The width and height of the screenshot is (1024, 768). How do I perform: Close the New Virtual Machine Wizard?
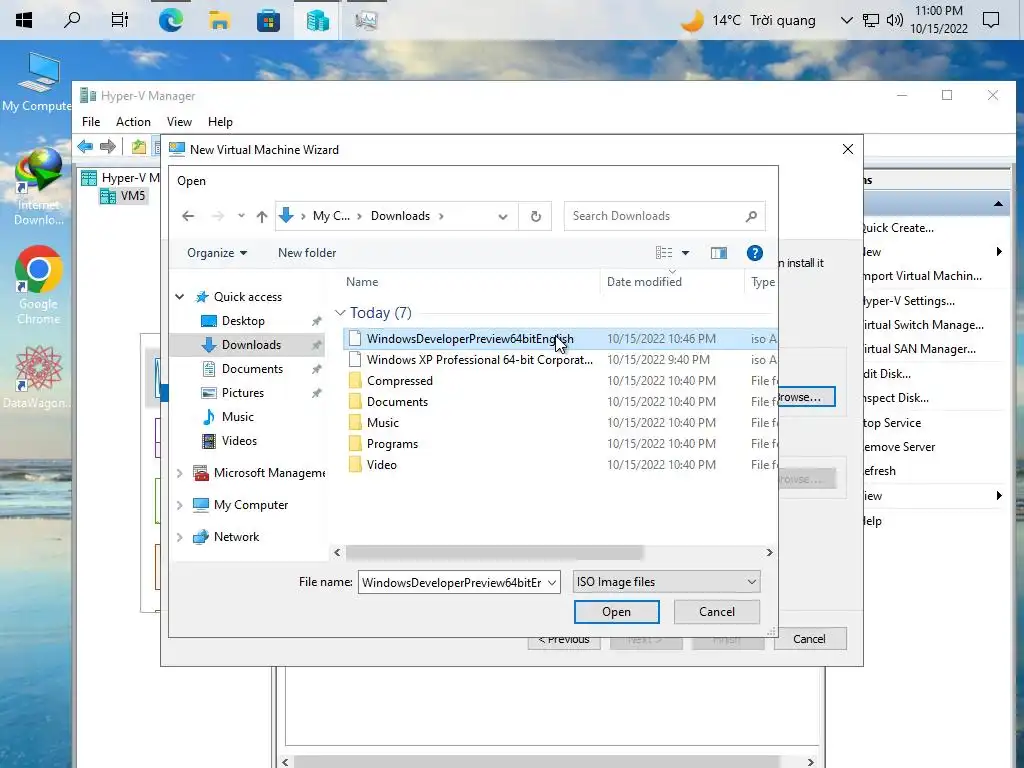pos(848,150)
